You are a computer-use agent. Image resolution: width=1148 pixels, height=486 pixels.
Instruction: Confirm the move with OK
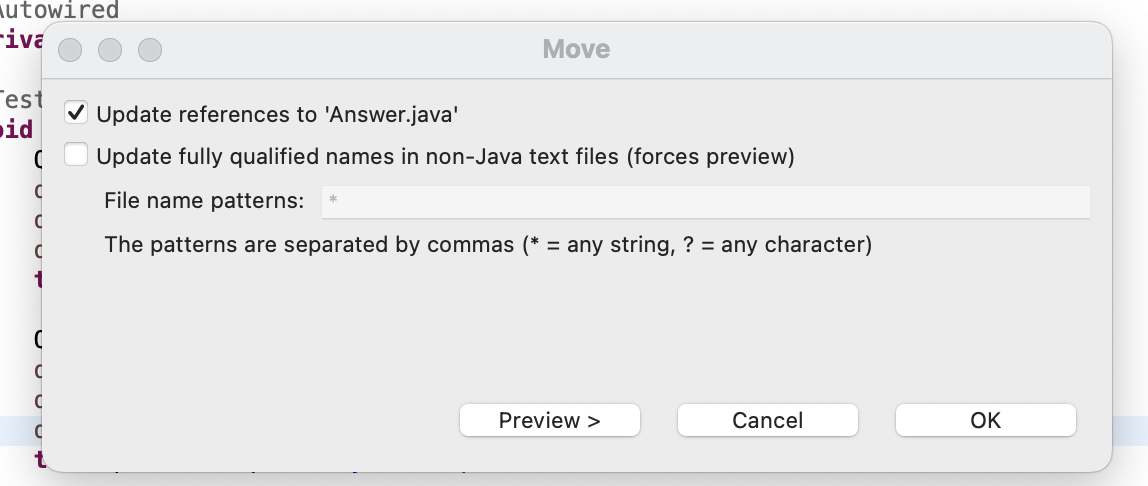click(x=985, y=420)
